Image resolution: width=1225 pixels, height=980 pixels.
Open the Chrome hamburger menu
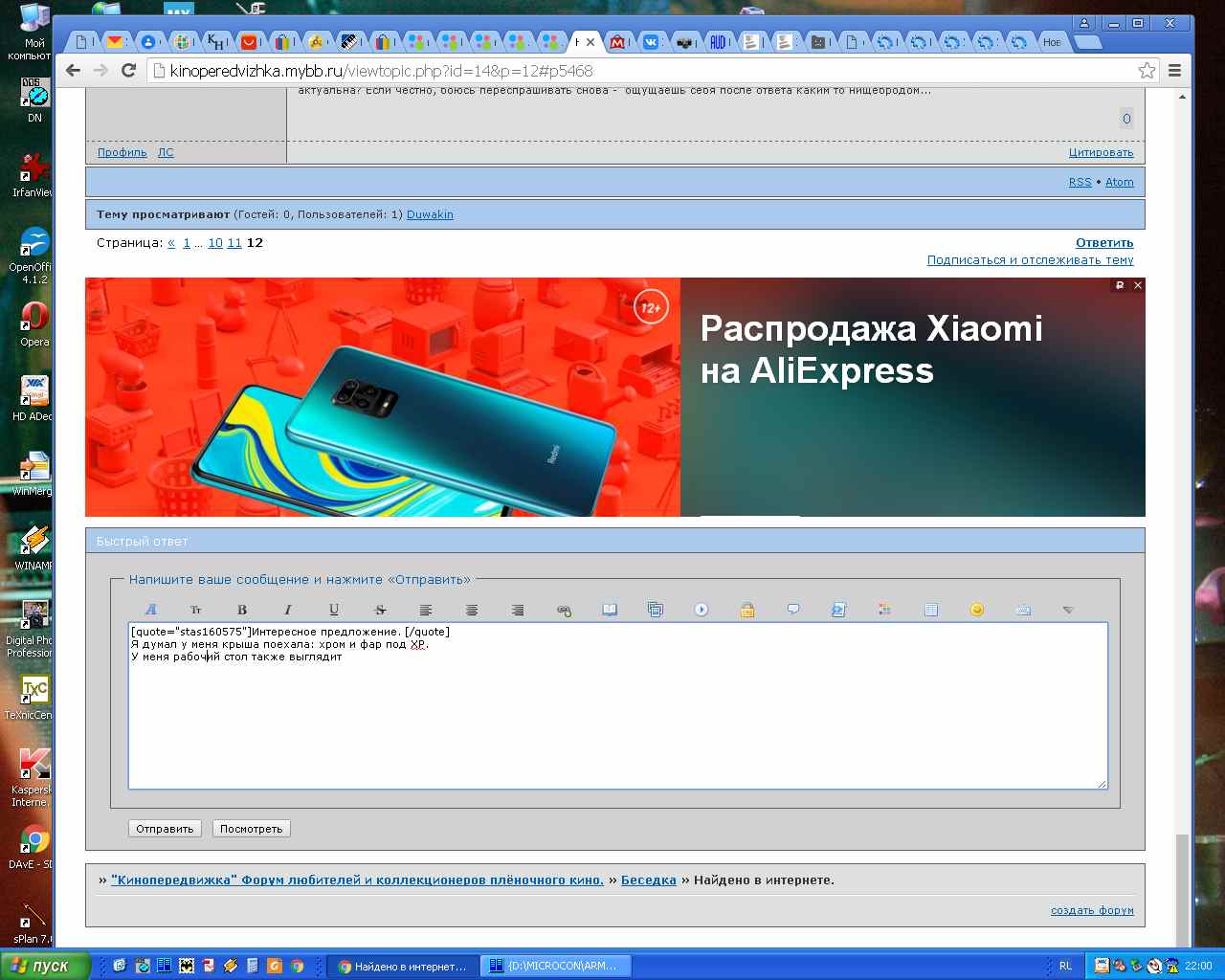(x=1175, y=70)
